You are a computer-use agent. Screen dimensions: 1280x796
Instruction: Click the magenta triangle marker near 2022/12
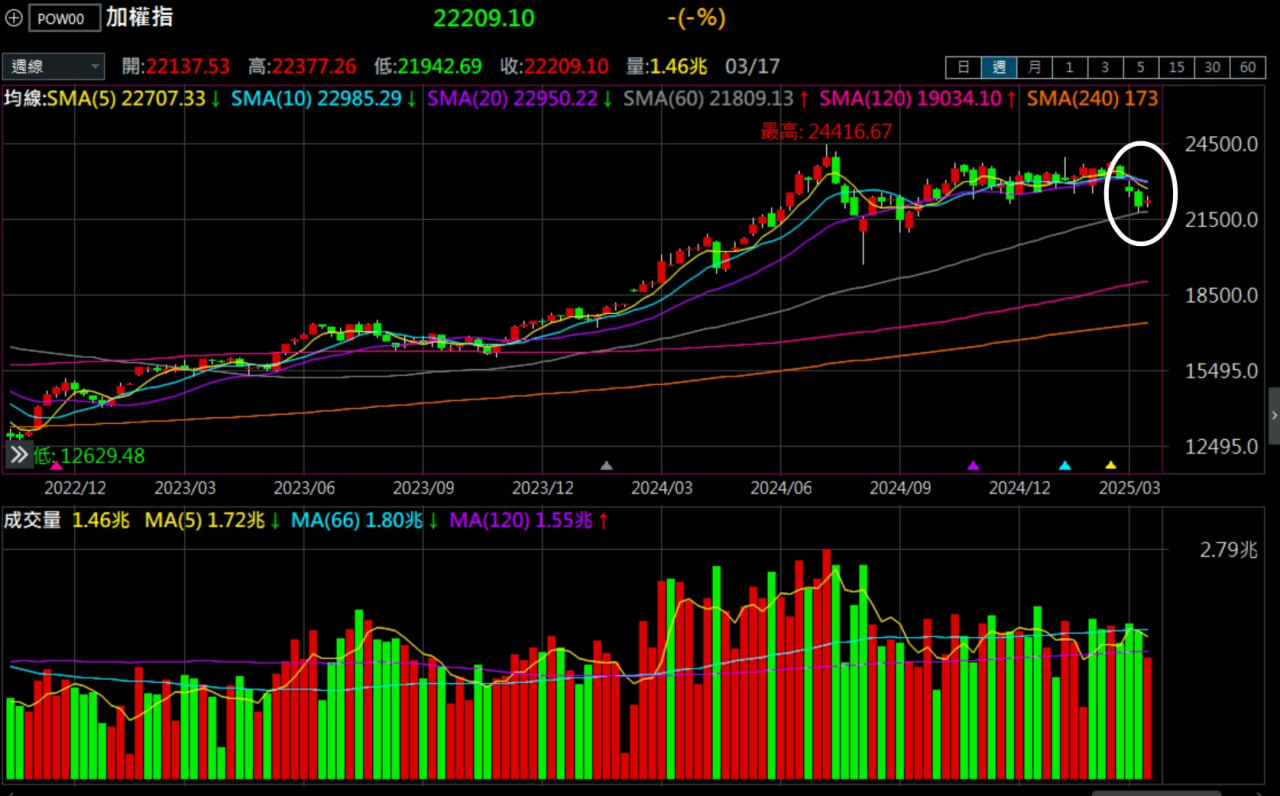point(56,466)
